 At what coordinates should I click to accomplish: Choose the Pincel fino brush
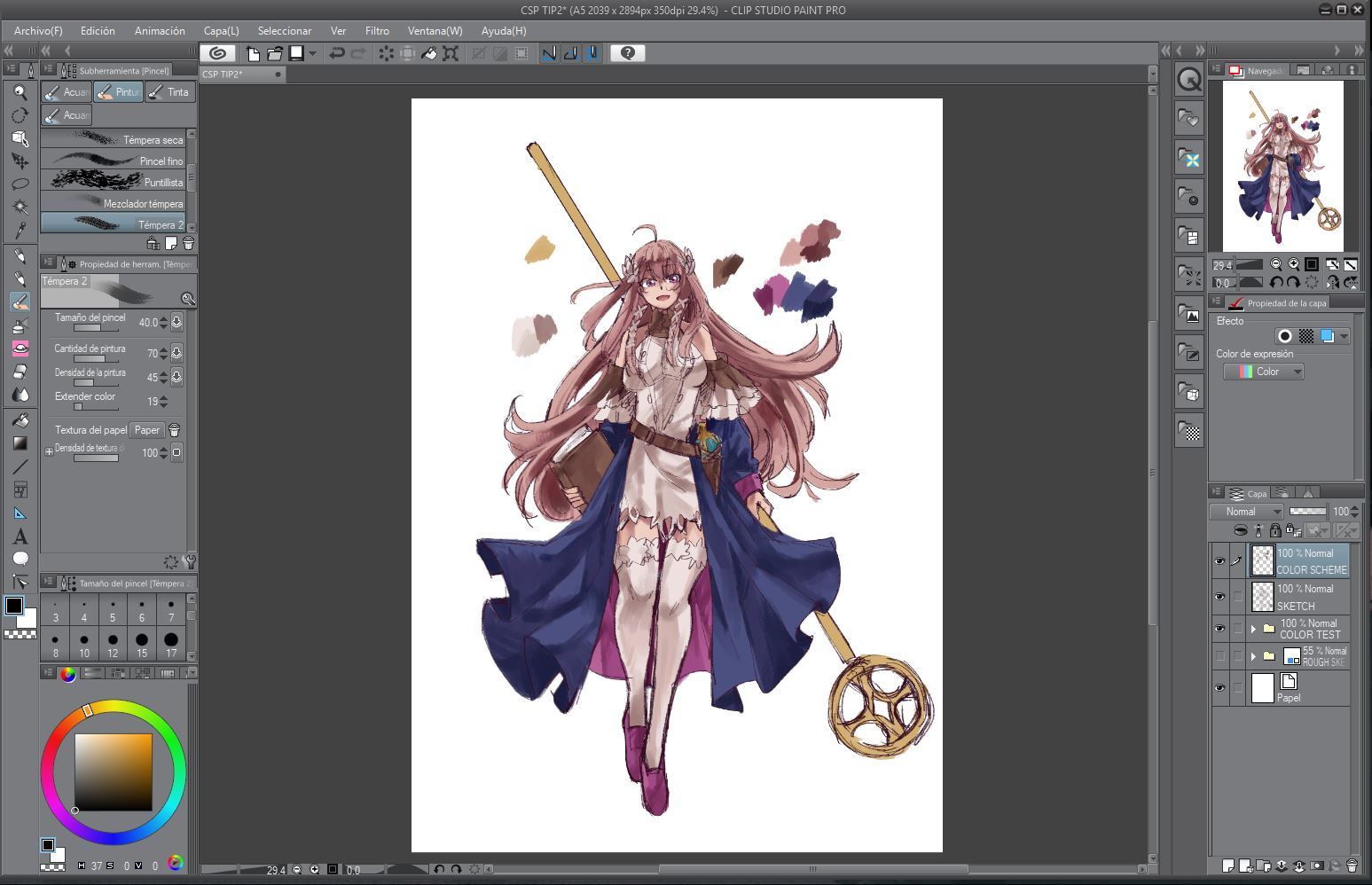(114, 161)
